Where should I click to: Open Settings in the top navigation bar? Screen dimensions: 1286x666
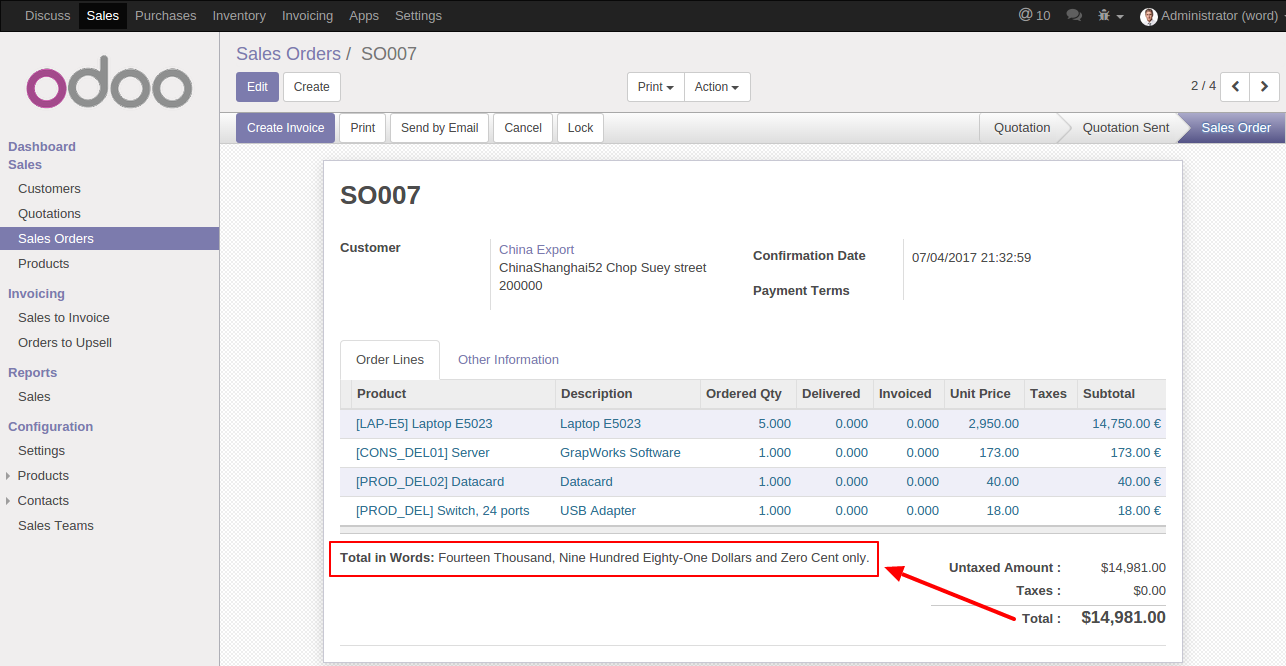tap(418, 16)
